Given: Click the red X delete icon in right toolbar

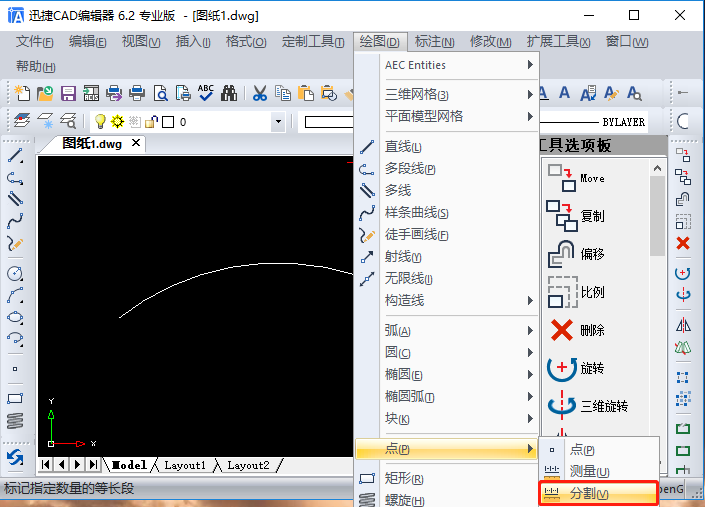Looking at the screenshot, I should coord(683,243).
